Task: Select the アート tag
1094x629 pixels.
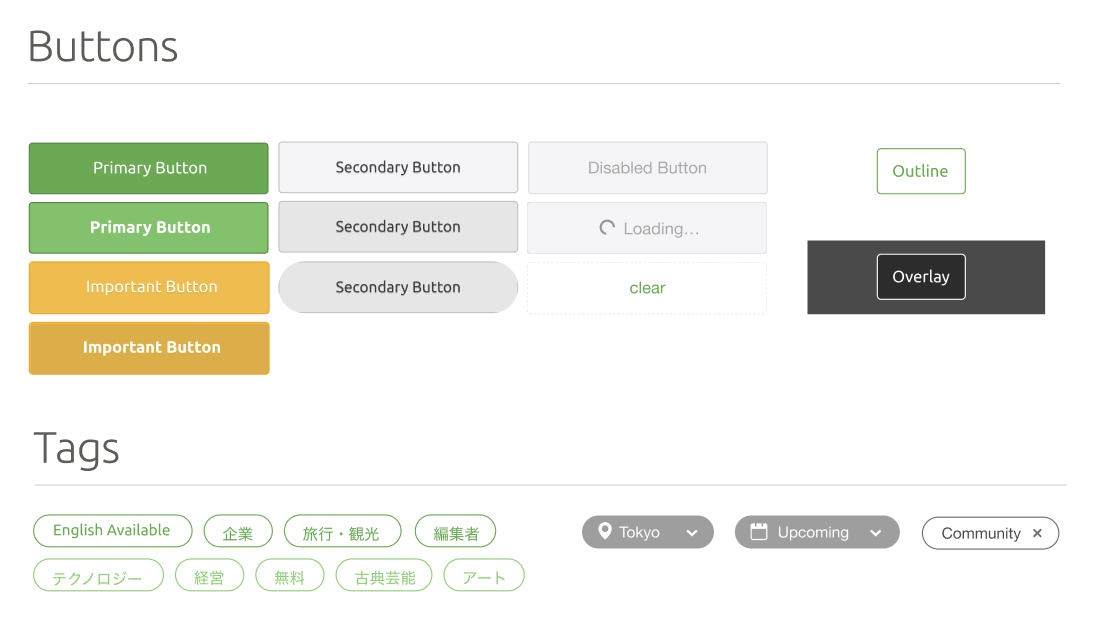Action: point(484,575)
